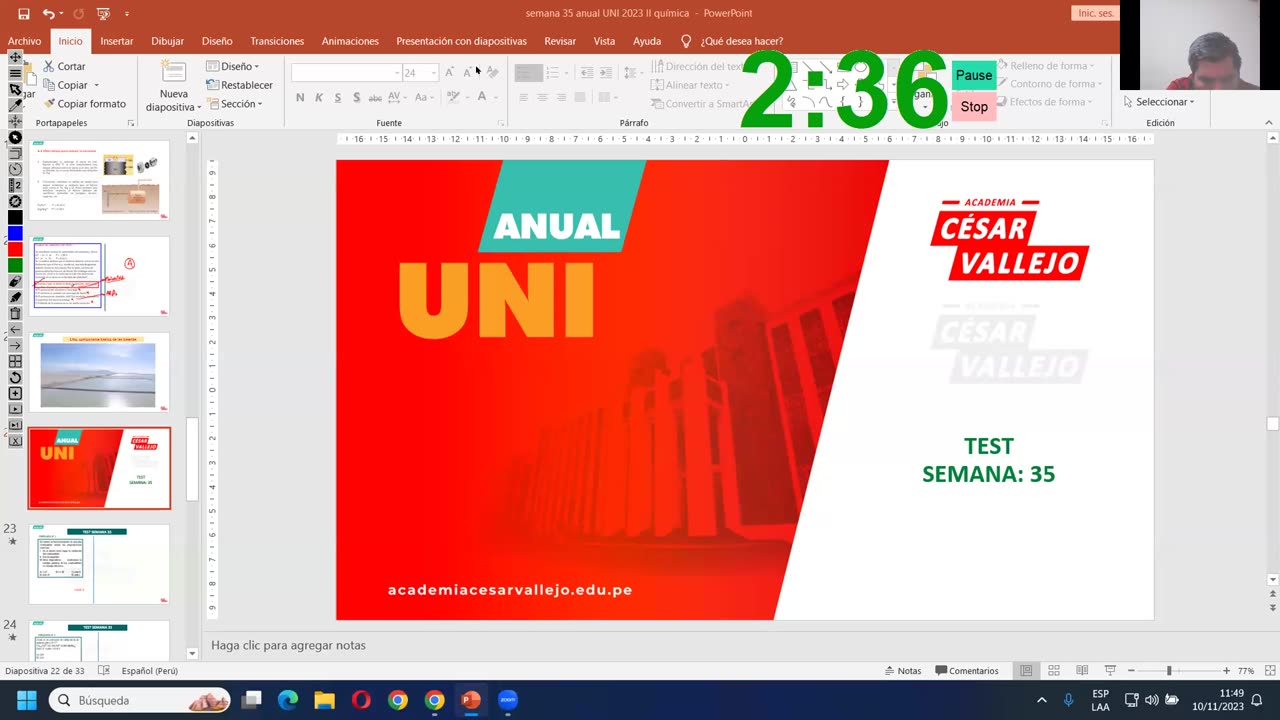Viewport: 1280px width, 720px height.
Task: Pick the blue color swatch in annotation bar
Action: 15,233
